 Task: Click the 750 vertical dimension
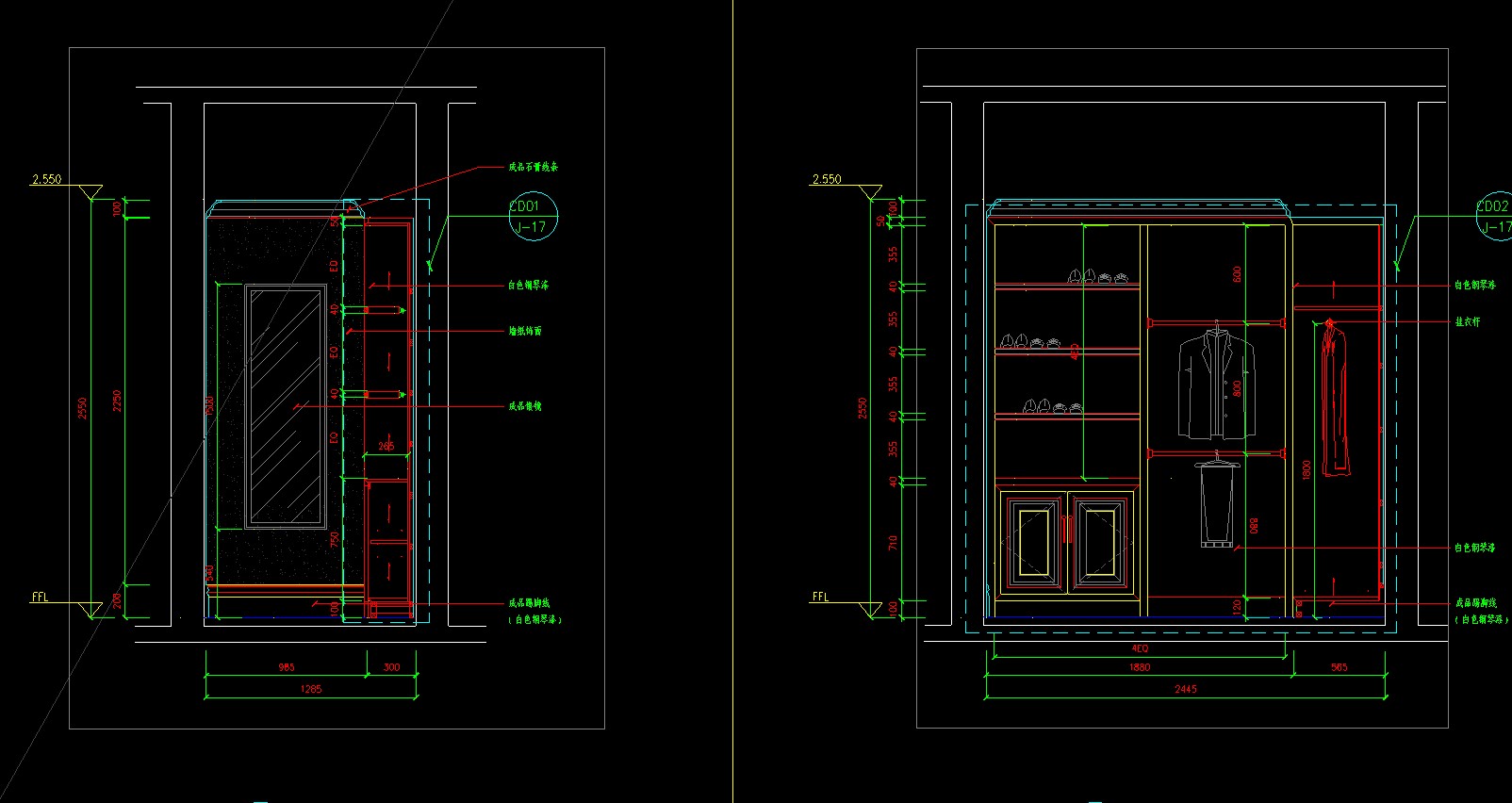coord(335,540)
